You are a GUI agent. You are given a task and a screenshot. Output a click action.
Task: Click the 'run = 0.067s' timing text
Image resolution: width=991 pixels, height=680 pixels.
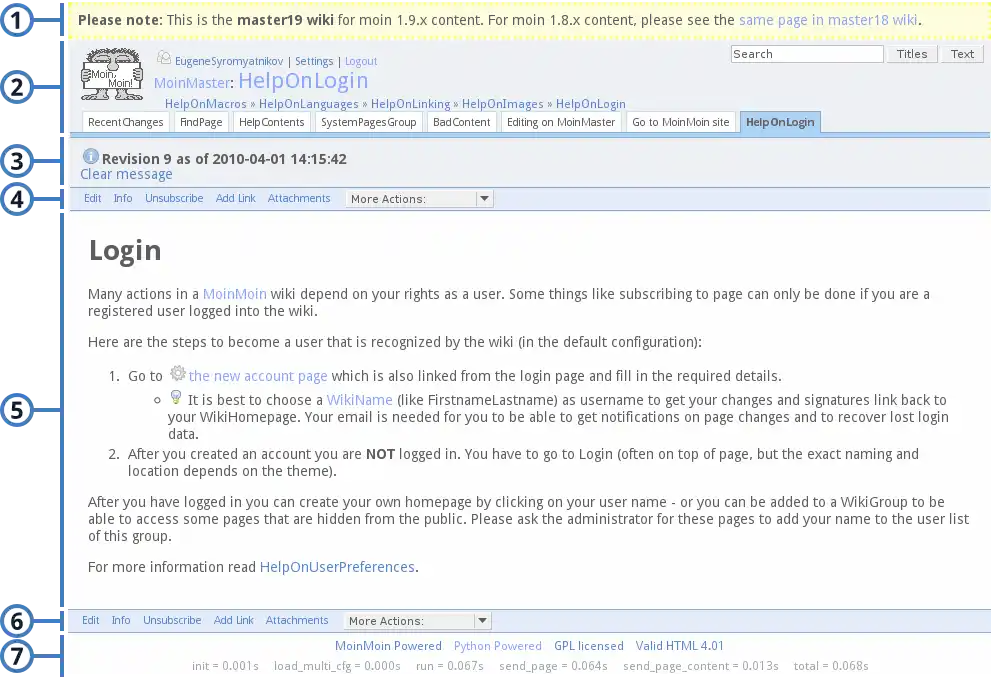[x=449, y=666]
